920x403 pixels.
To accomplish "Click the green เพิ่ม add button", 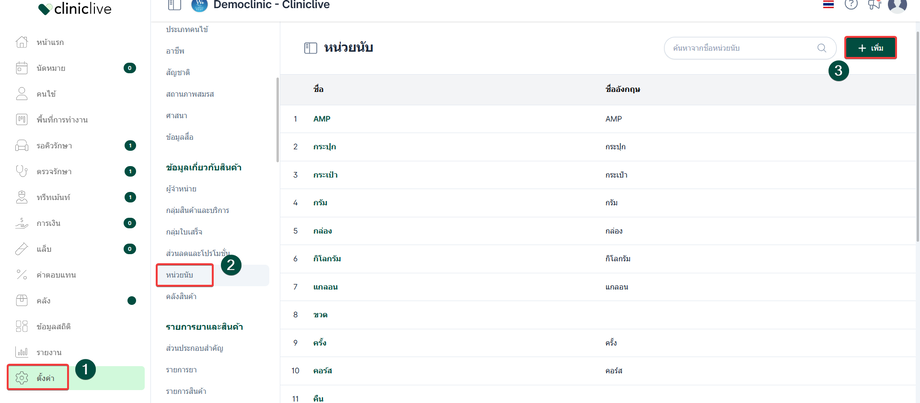I will (x=870, y=48).
